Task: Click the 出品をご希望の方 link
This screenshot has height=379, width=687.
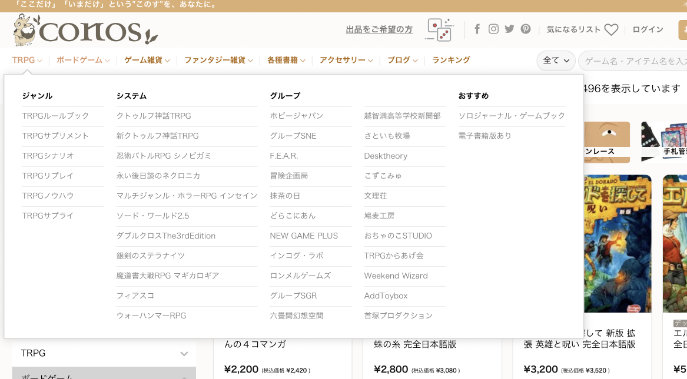Action: click(x=379, y=29)
